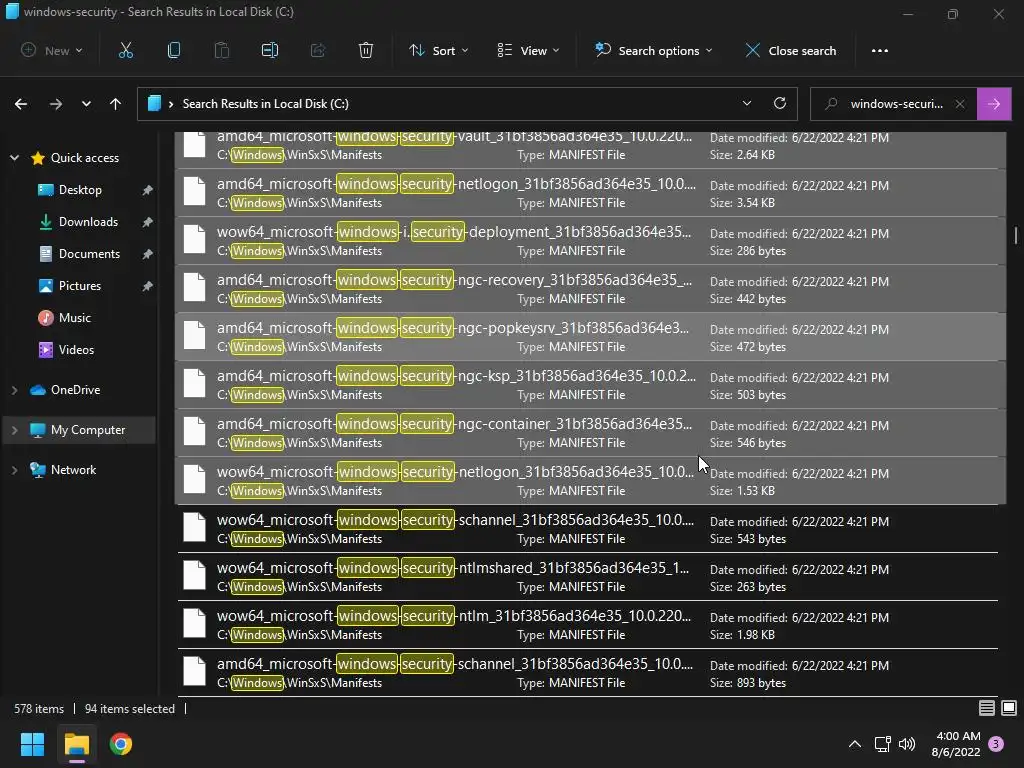Click the Copy icon in toolbar
The image size is (1024, 768).
(174, 50)
